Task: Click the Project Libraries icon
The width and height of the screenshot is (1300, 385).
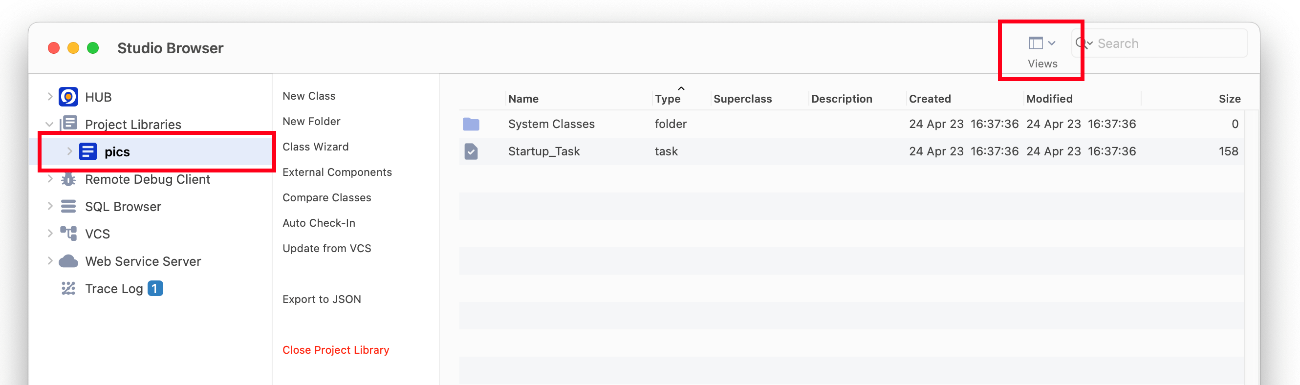Action: point(68,124)
